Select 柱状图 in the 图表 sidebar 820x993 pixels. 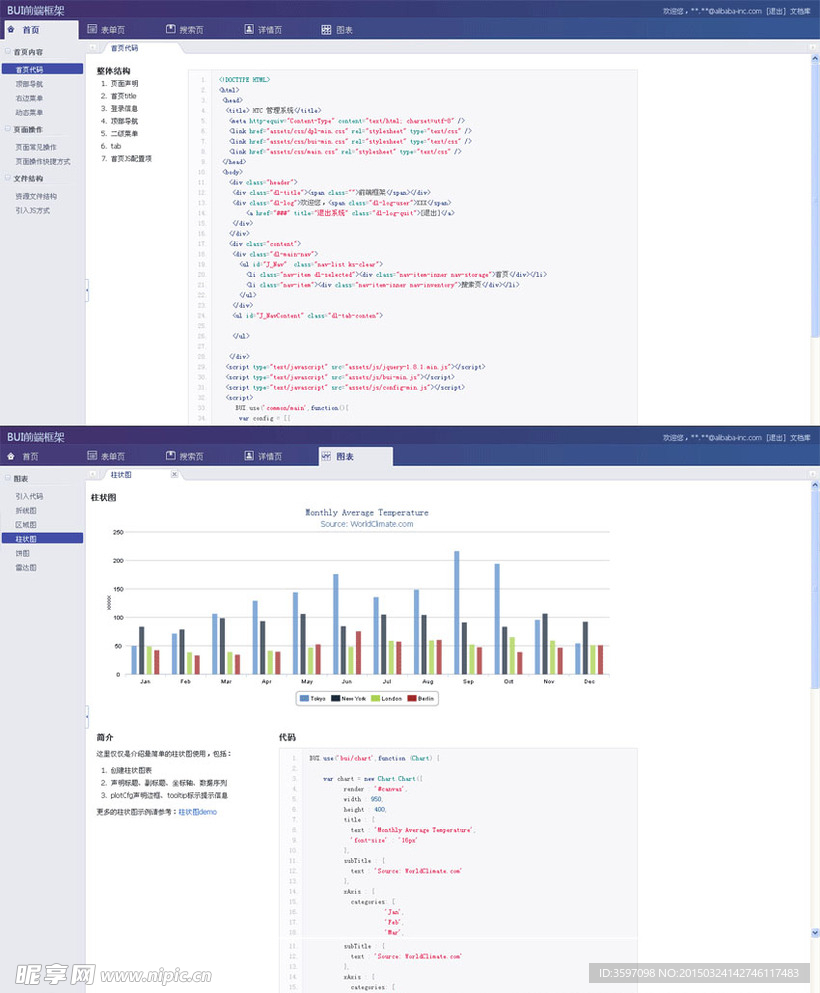point(42,538)
